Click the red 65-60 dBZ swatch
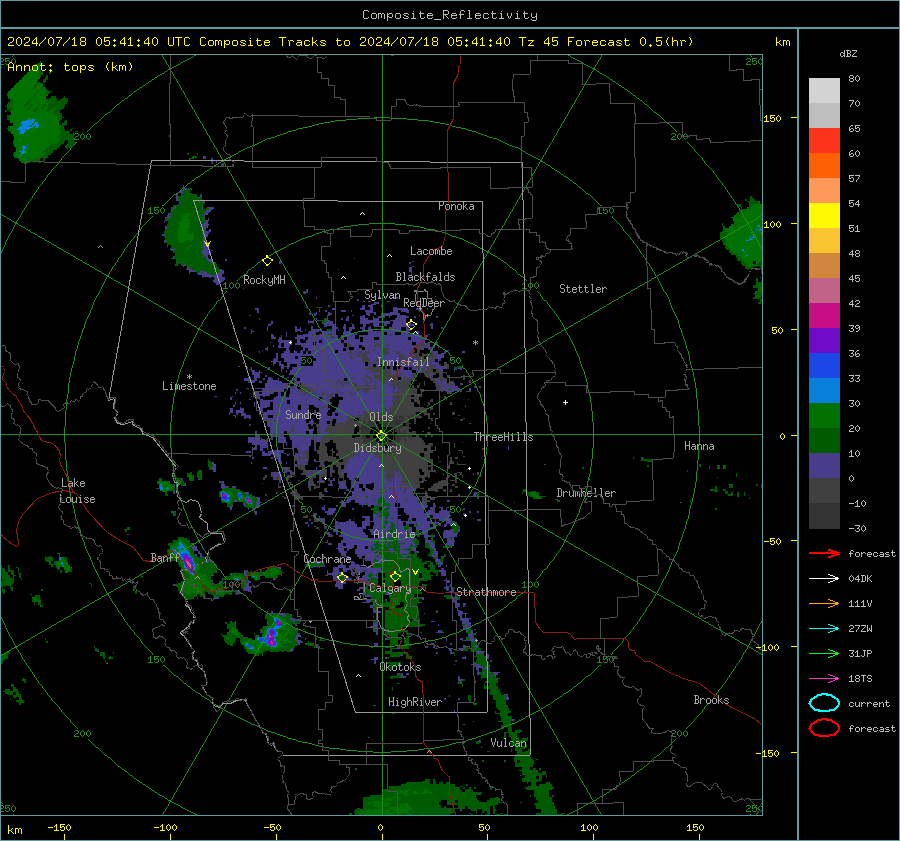Viewport: 900px width, 841px height. [x=824, y=141]
